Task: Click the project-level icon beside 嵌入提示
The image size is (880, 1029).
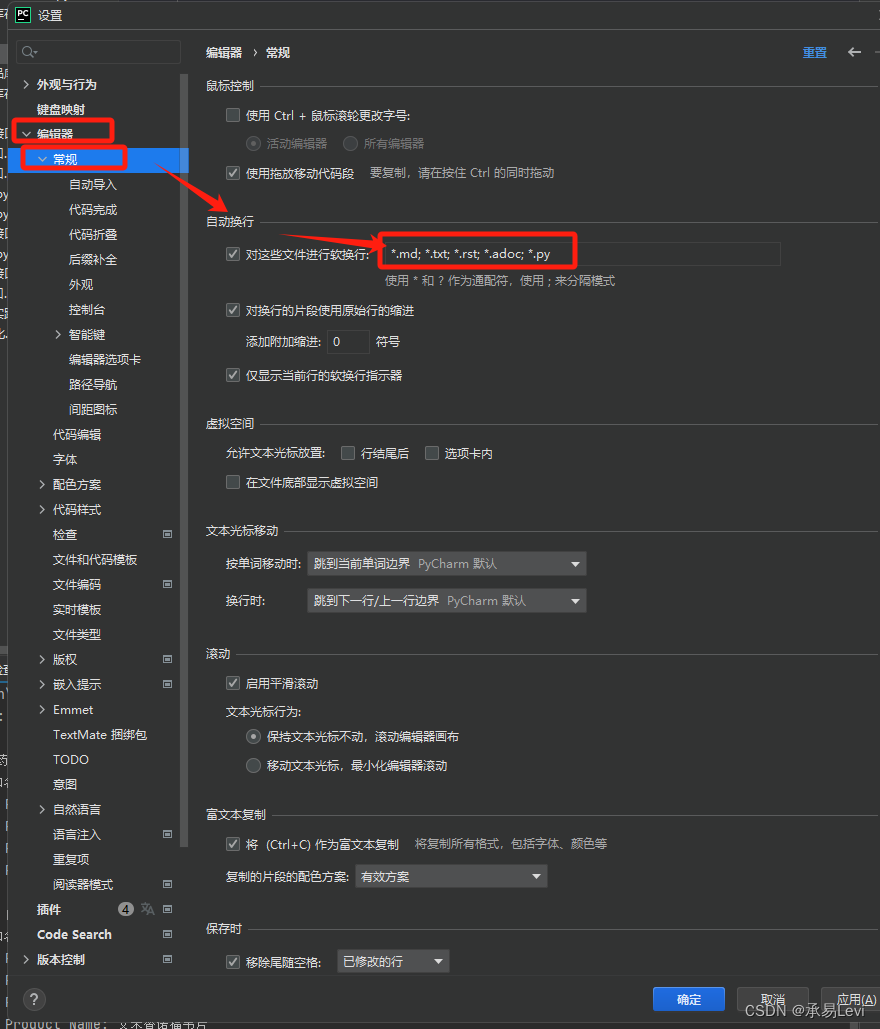Action: coord(167,684)
